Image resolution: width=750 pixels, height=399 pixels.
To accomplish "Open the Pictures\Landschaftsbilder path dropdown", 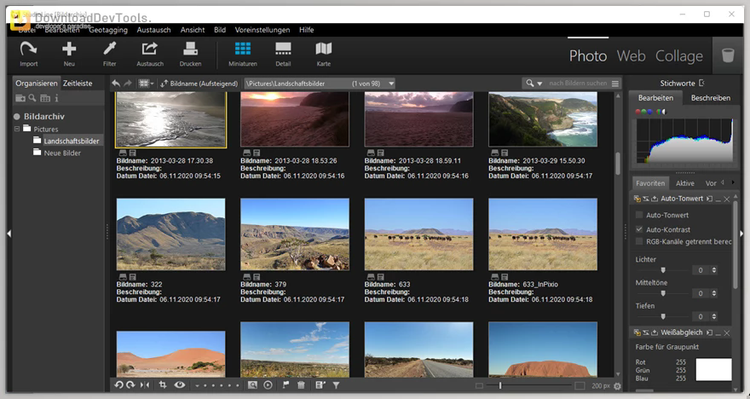I will point(391,83).
